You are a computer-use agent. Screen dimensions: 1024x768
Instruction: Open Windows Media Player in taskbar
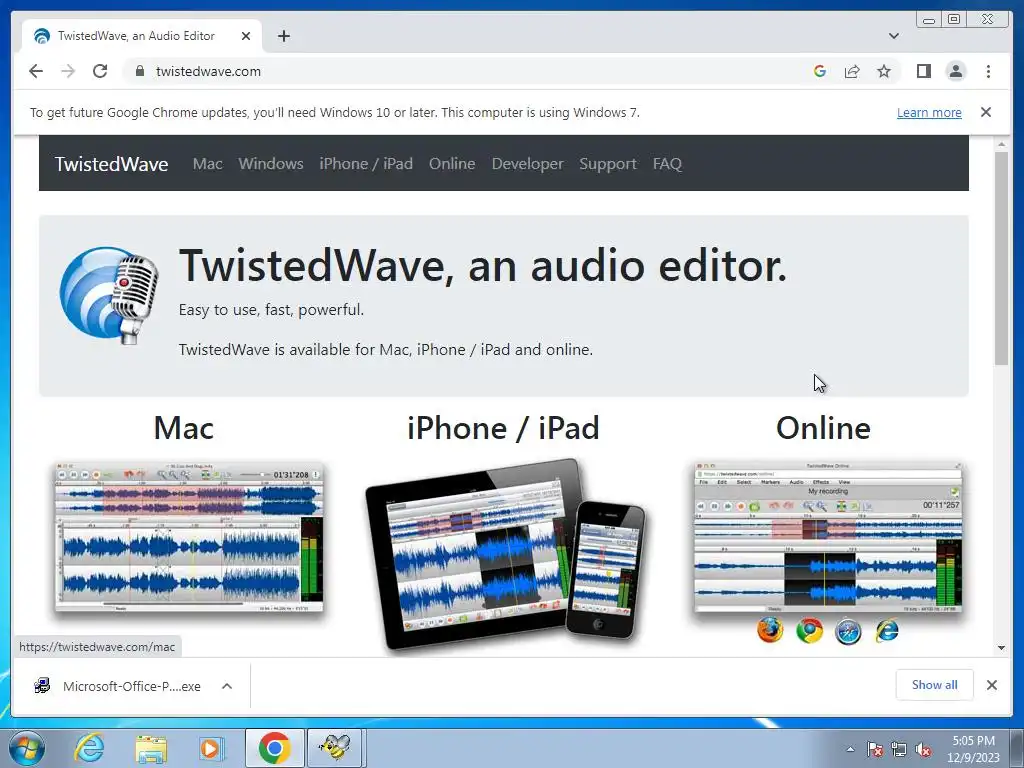click(210, 748)
